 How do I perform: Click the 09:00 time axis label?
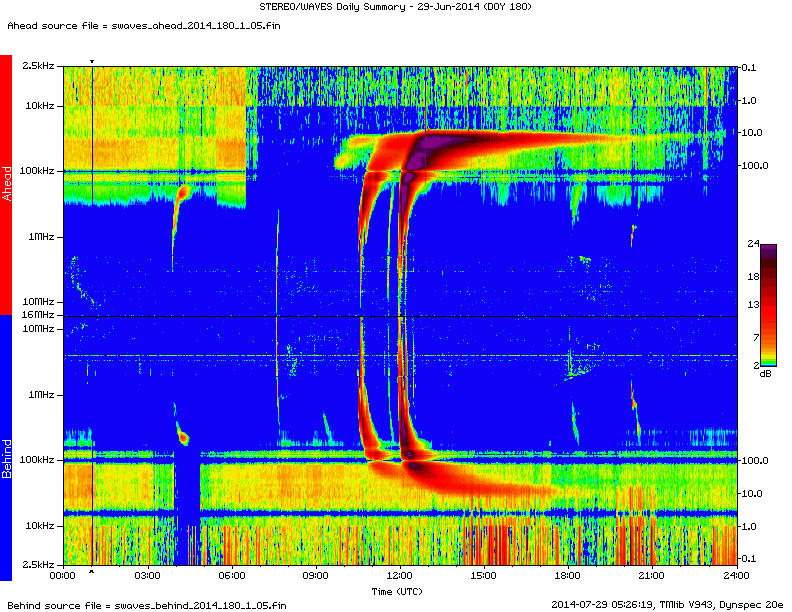tap(316, 576)
